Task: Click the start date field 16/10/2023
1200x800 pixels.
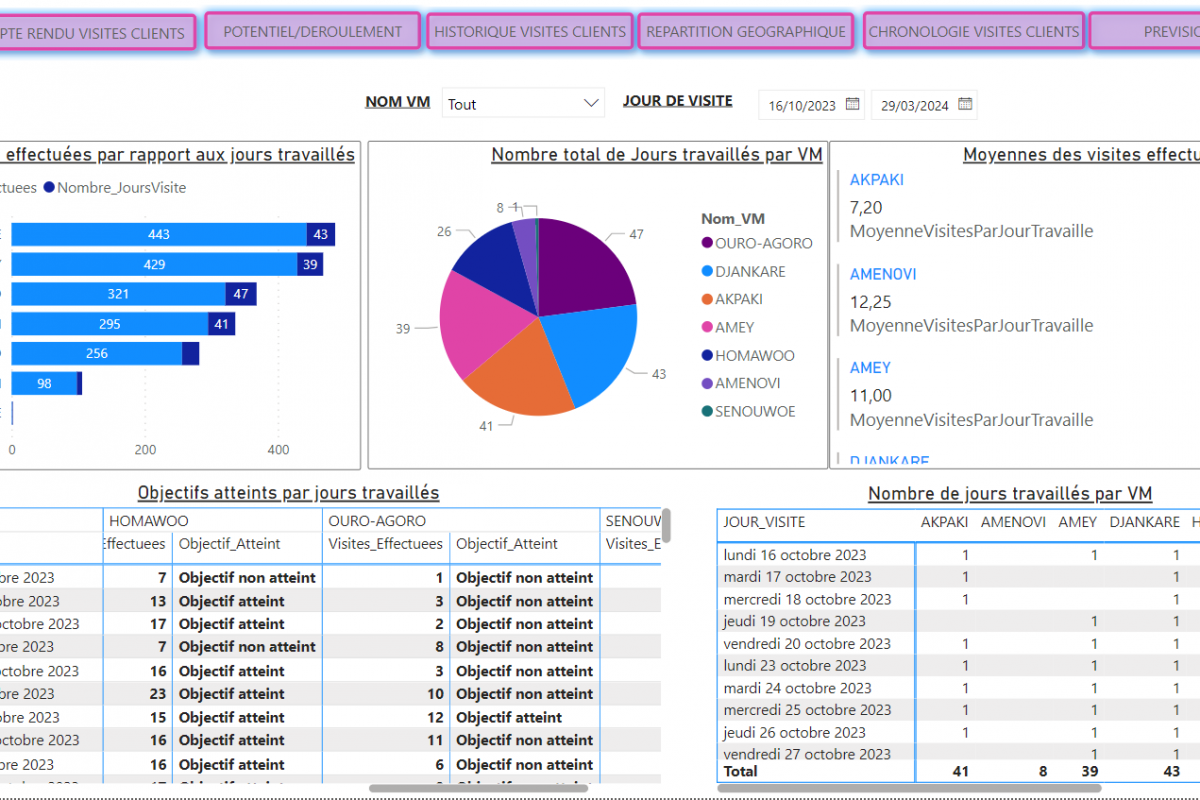Action: [x=801, y=105]
